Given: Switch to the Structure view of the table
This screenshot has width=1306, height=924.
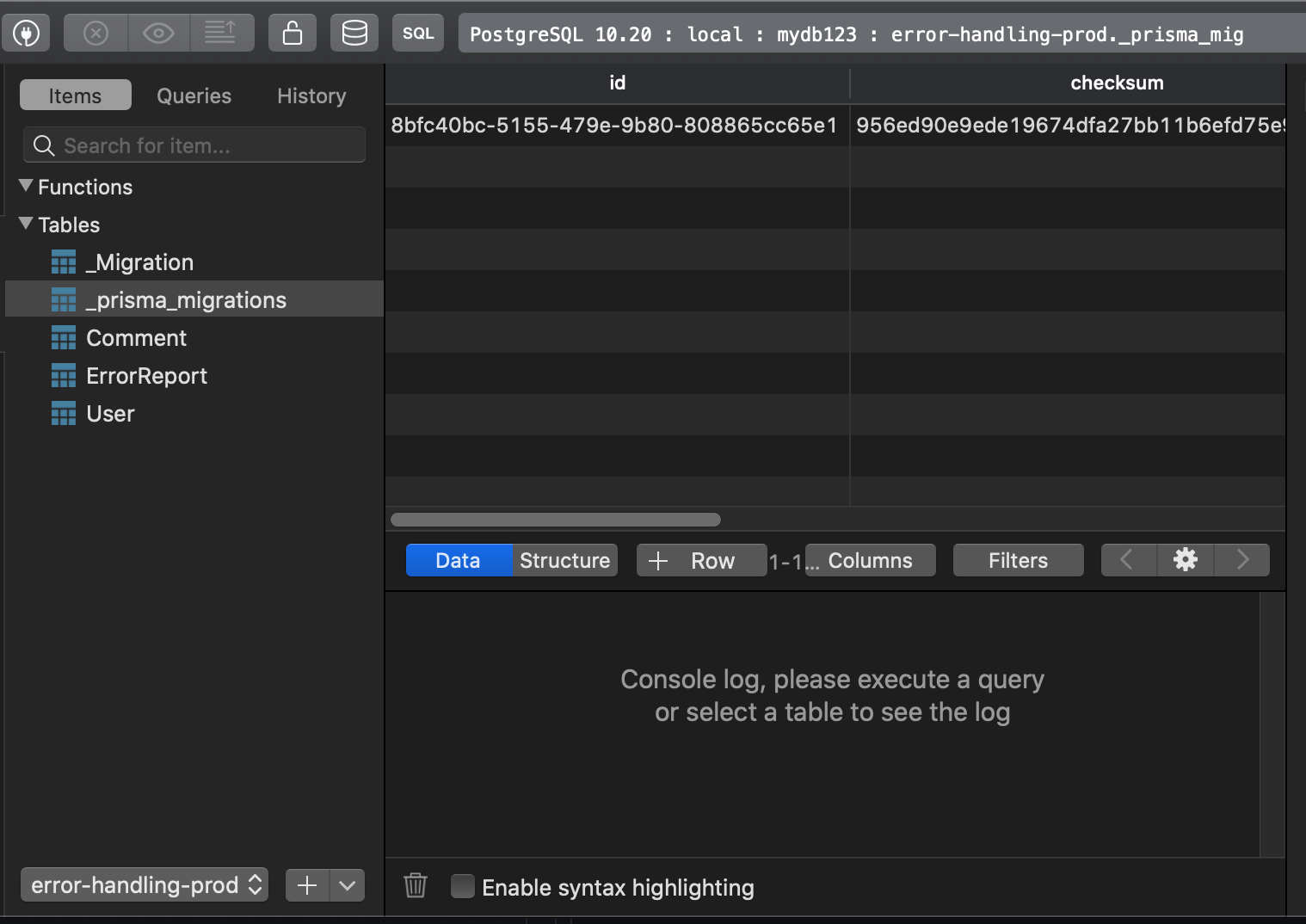Looking at the screenshot, I should tap(564, 560).
